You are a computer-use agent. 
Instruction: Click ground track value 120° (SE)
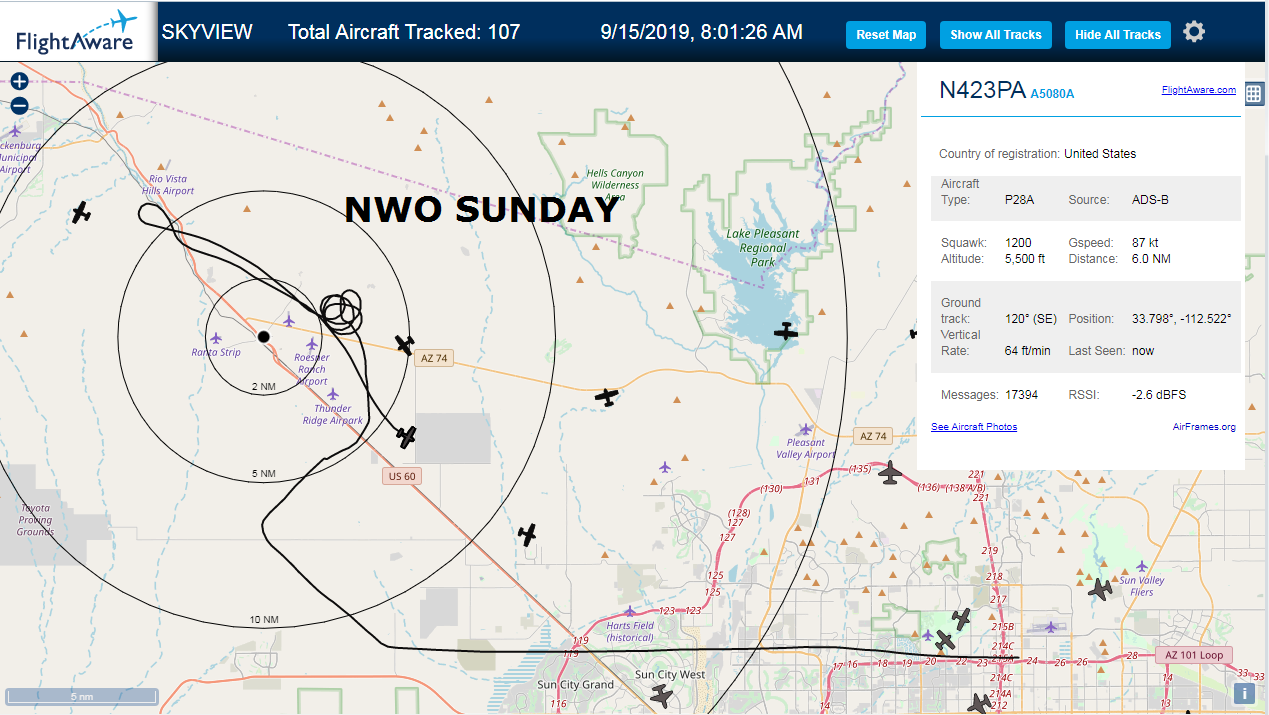[1031, 319]
